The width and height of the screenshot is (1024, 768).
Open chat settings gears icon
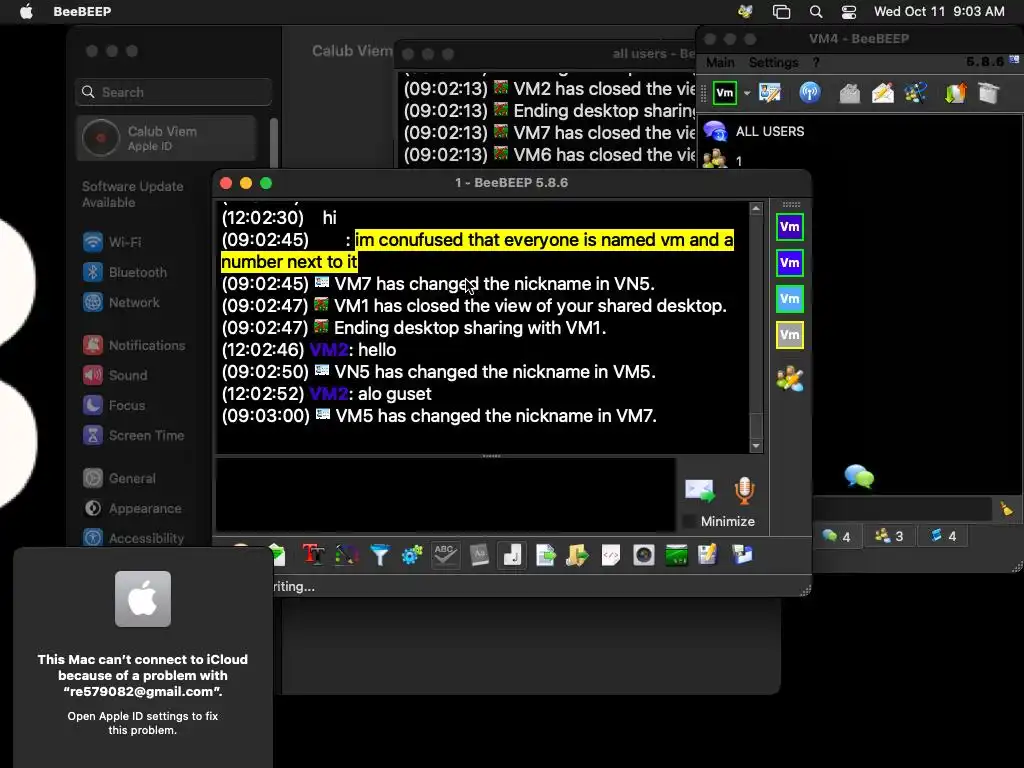pos(412,555)
